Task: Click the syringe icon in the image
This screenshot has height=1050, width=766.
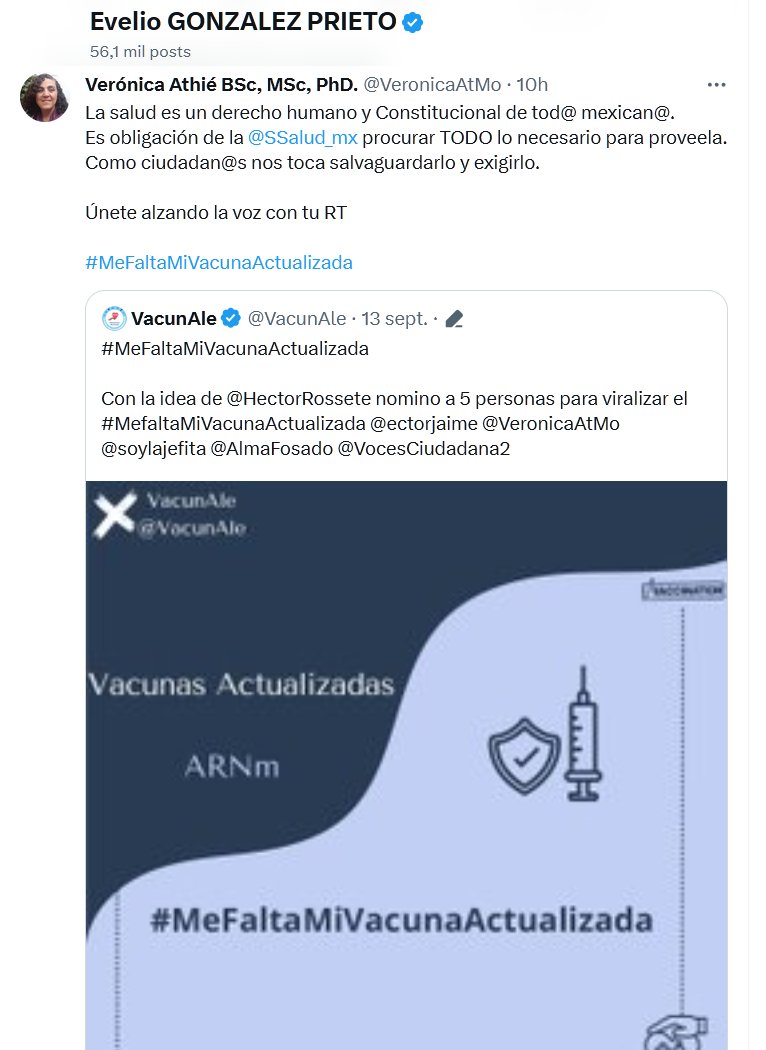Action: [x=582, y=733]
